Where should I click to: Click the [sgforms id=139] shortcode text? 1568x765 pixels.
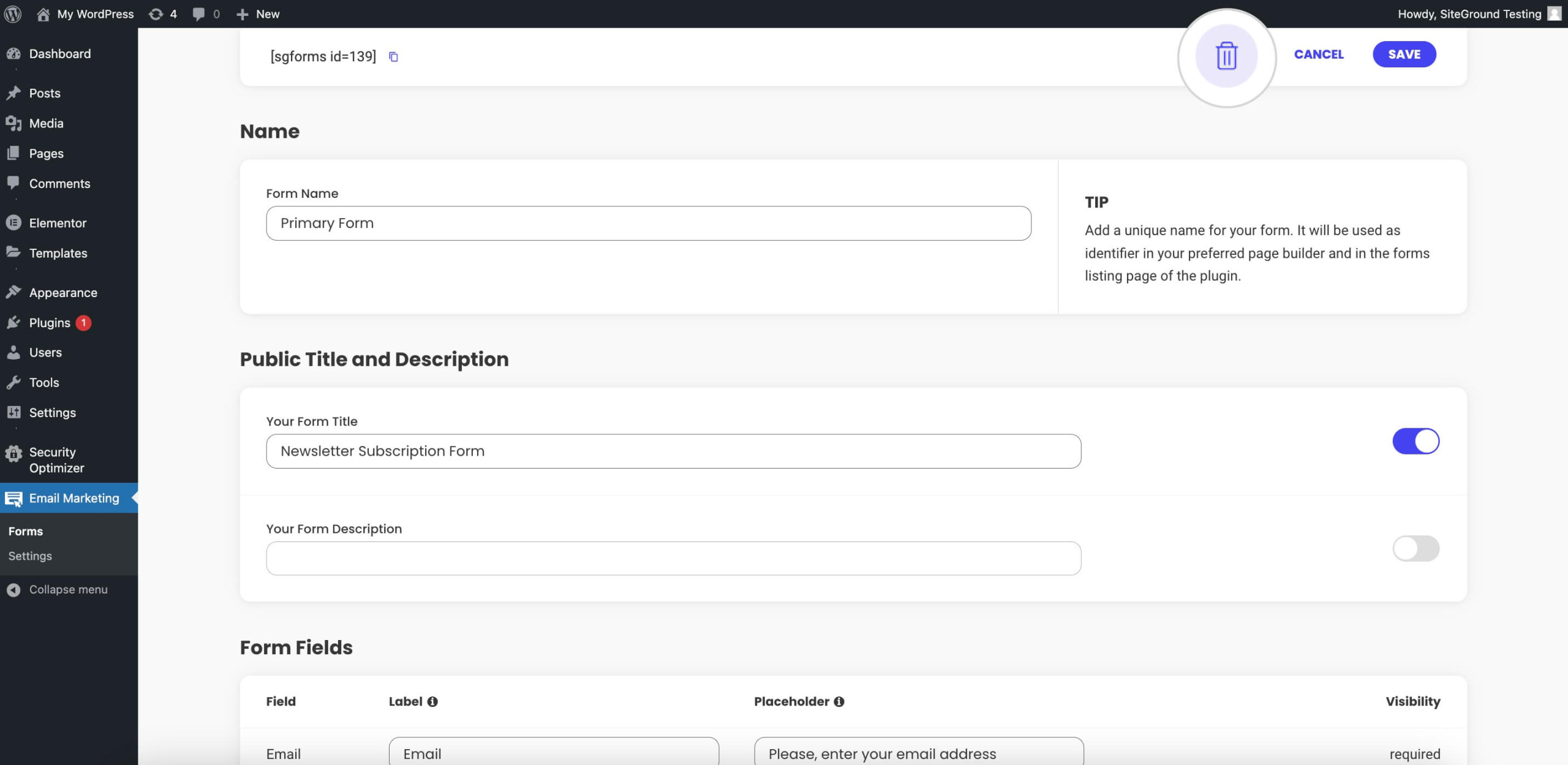coord(323,56)
